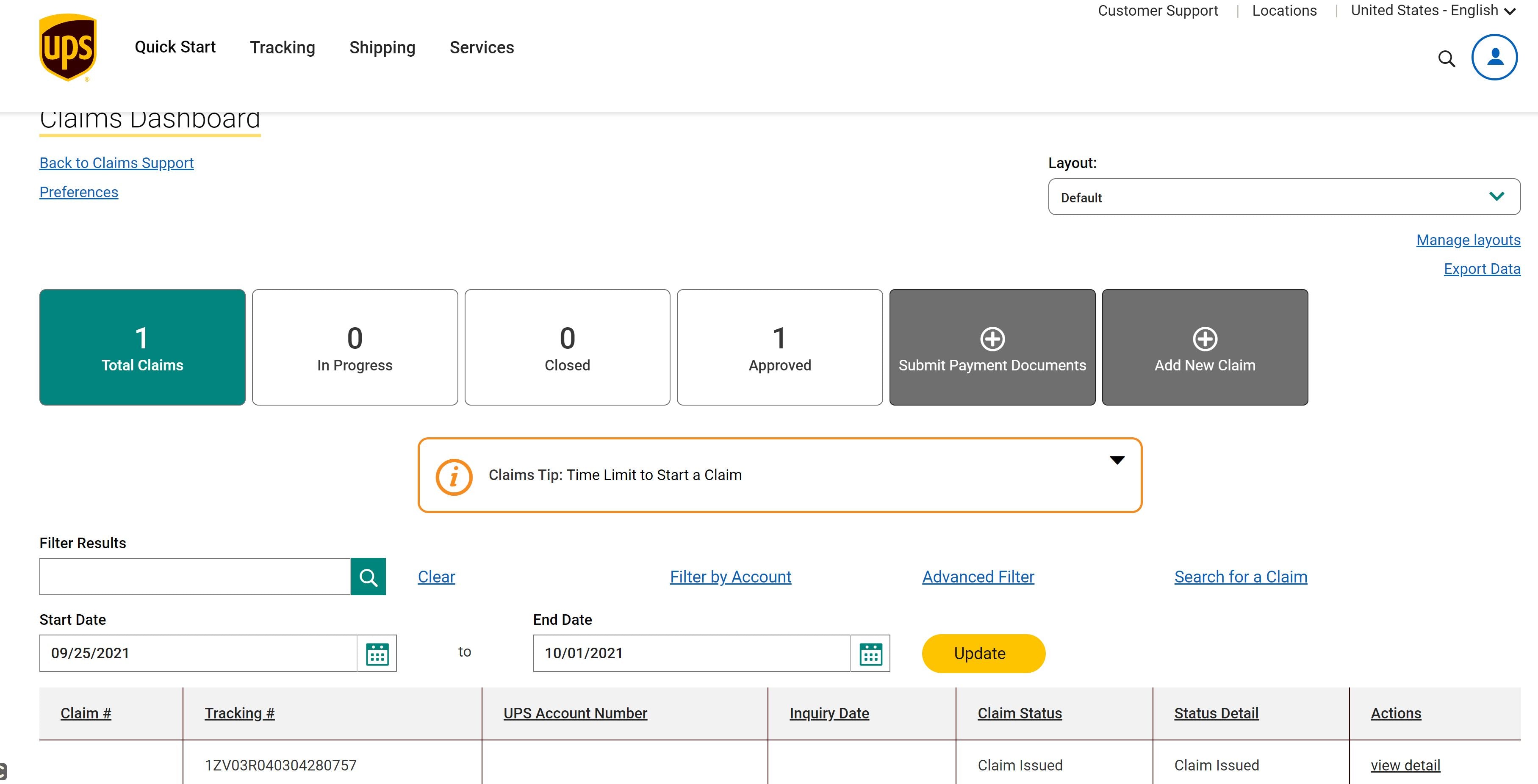1538x784 pixels.
Task: Expand the Claims Tip panel
Action: click(x=1117, y=460)
